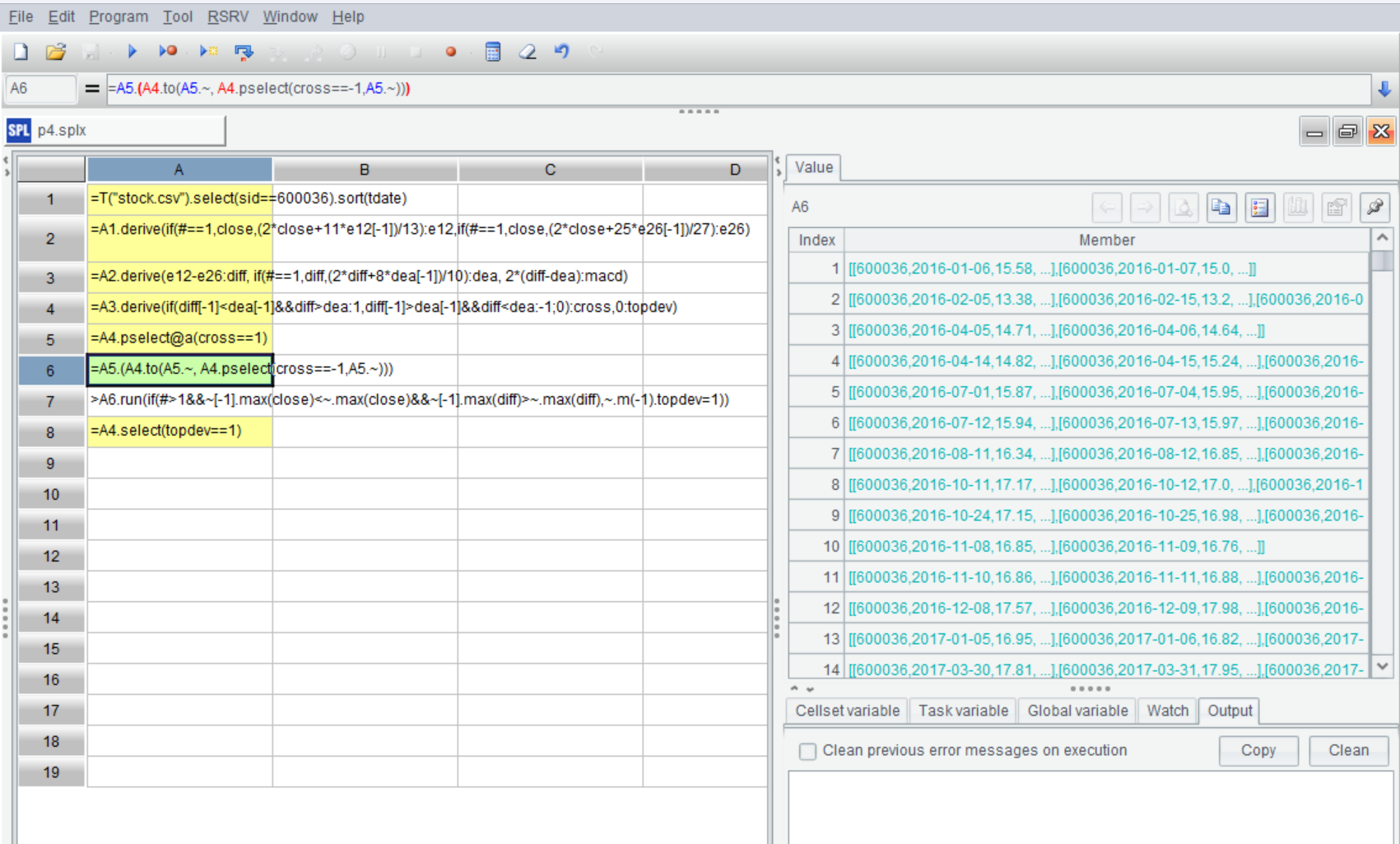
Task: Open the Program menu
Action: [119, 16]
